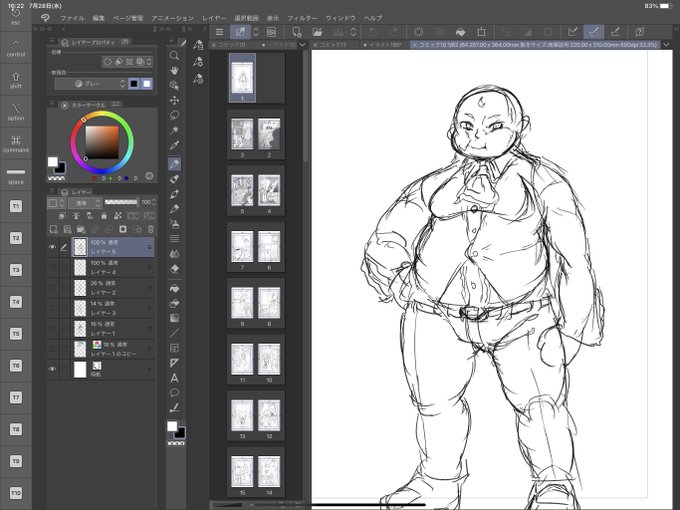Select the Hand move-view tool
The width and height of the screenshot is (680, 510).
coord(174,70)
